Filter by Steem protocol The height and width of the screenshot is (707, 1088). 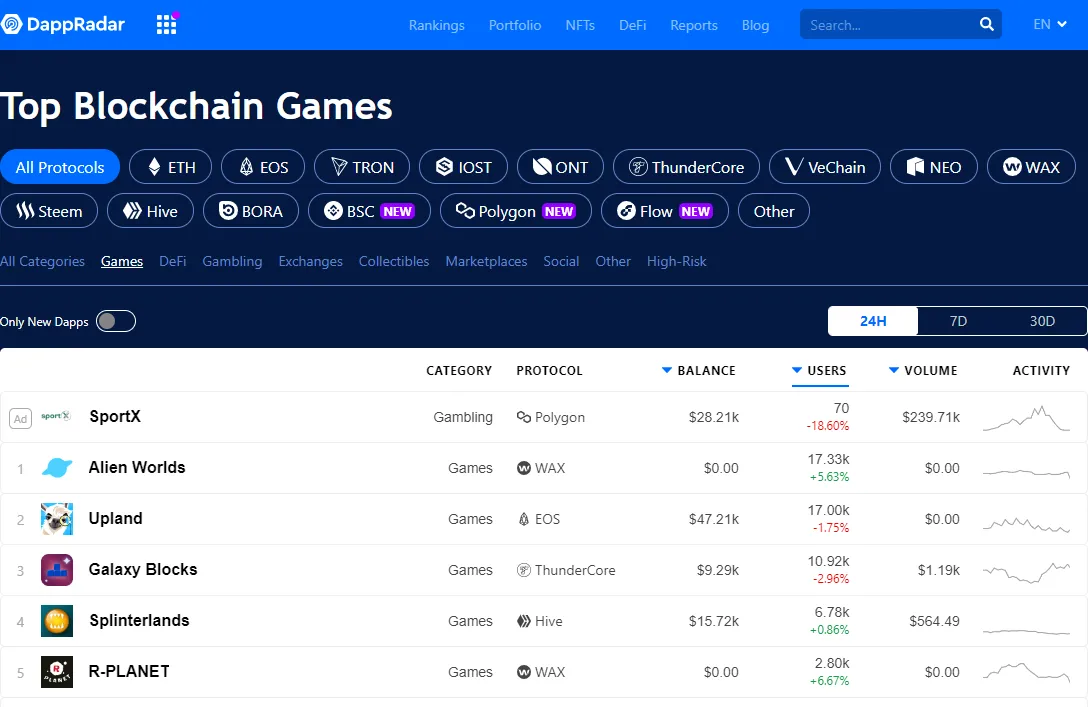point(49,211)
